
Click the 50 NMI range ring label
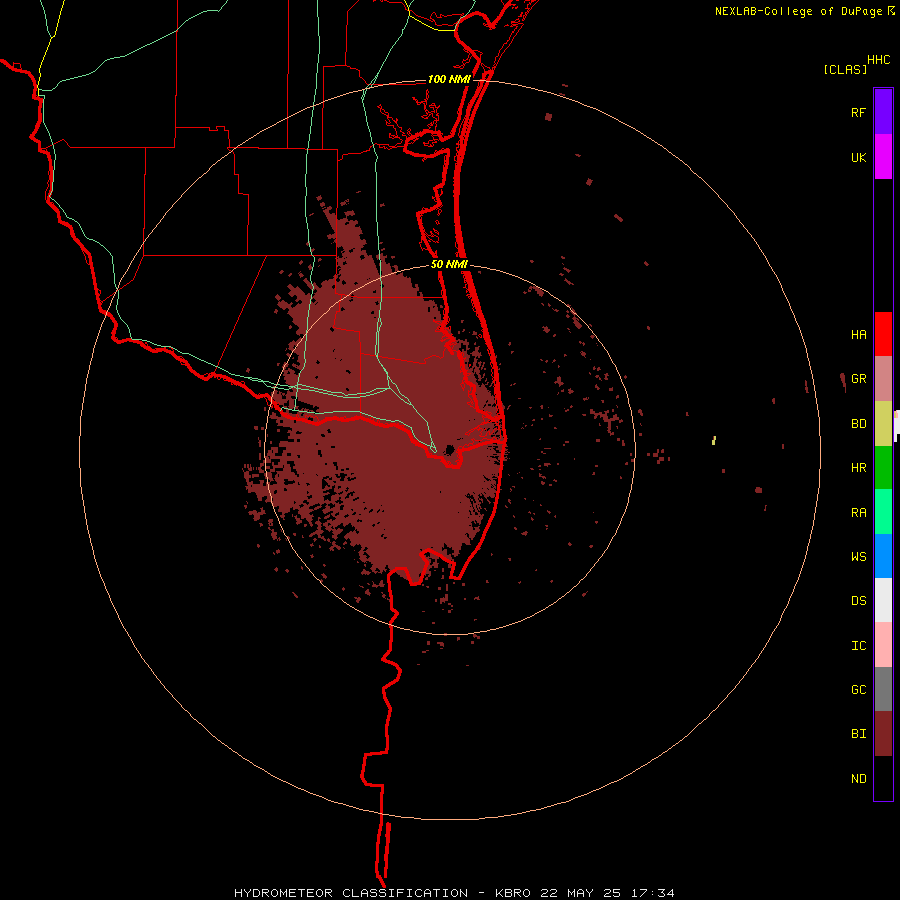click(x=449, y=264)
